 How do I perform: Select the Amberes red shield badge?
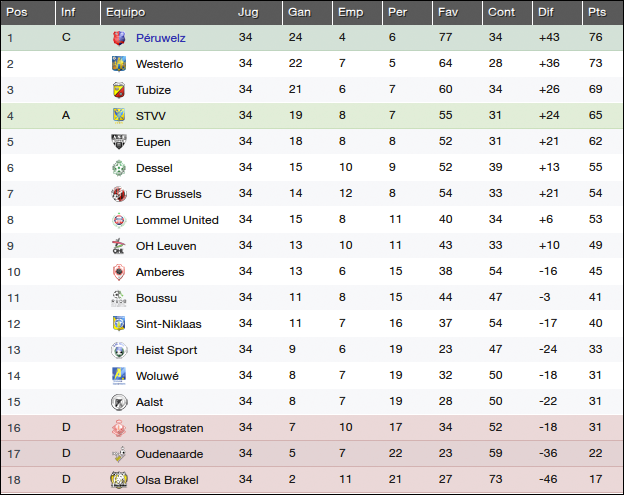[119, 272]
